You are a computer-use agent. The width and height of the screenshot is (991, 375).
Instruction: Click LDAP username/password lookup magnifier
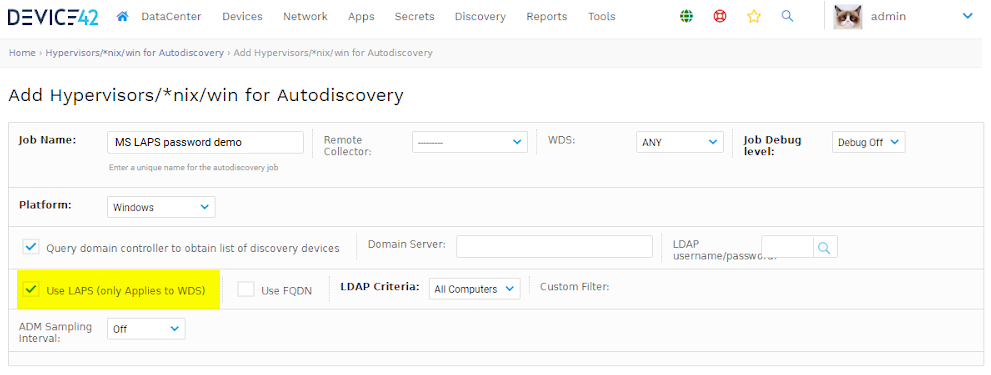click(824, 247)
